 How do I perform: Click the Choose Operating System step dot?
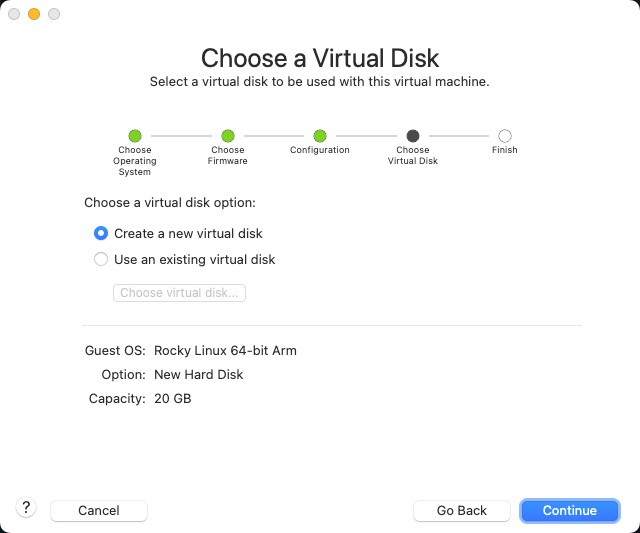click(x=135, y=136)
